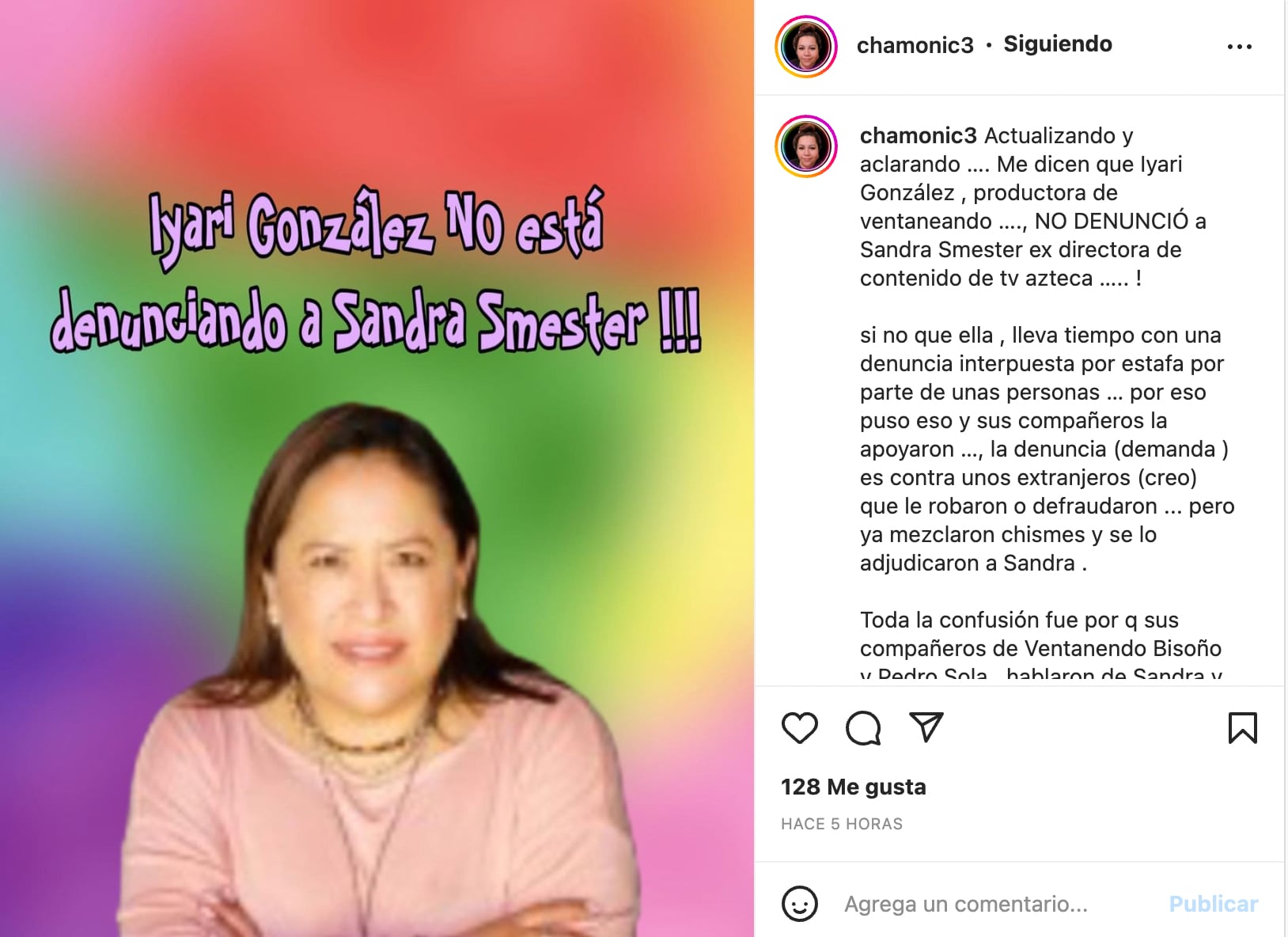Click the HACE 5 HORAS timestamp
The height and width of the screenshot is (937, 1288).
[x=842, y=824]
